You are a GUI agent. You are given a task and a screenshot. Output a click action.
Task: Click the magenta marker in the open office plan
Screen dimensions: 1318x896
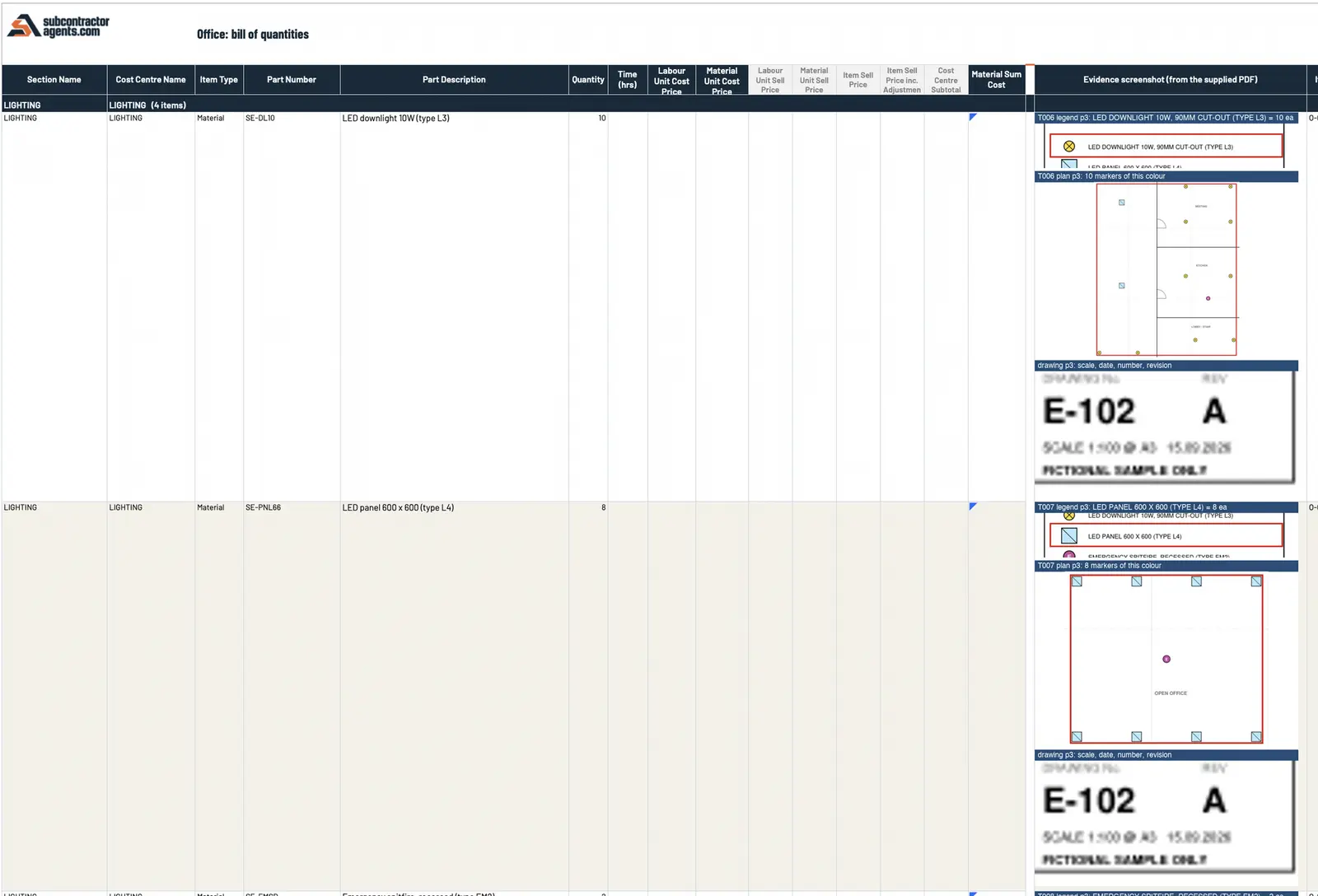[x=1166, y=659]
